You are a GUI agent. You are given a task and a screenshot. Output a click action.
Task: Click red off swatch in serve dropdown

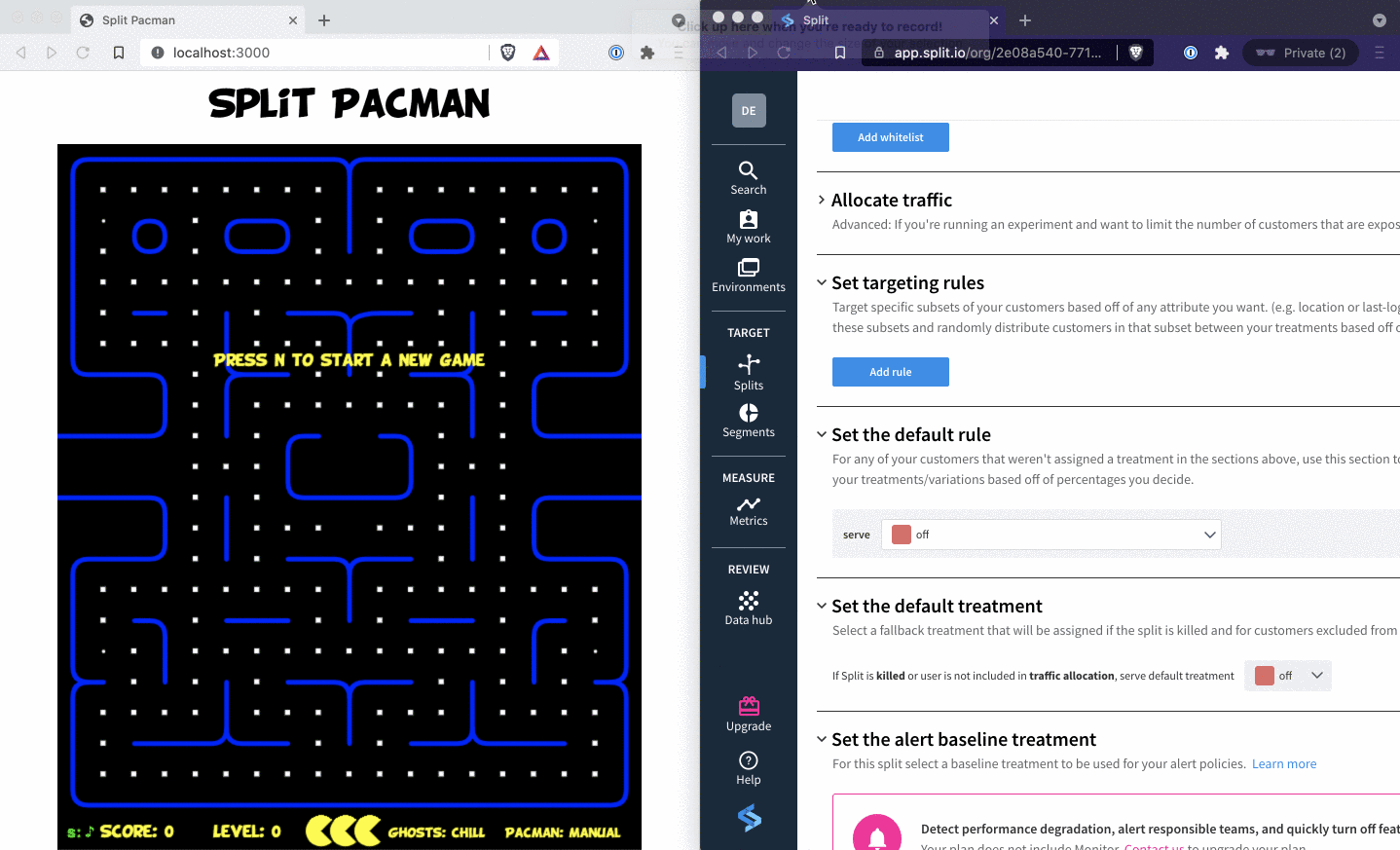tap(902, 535)
